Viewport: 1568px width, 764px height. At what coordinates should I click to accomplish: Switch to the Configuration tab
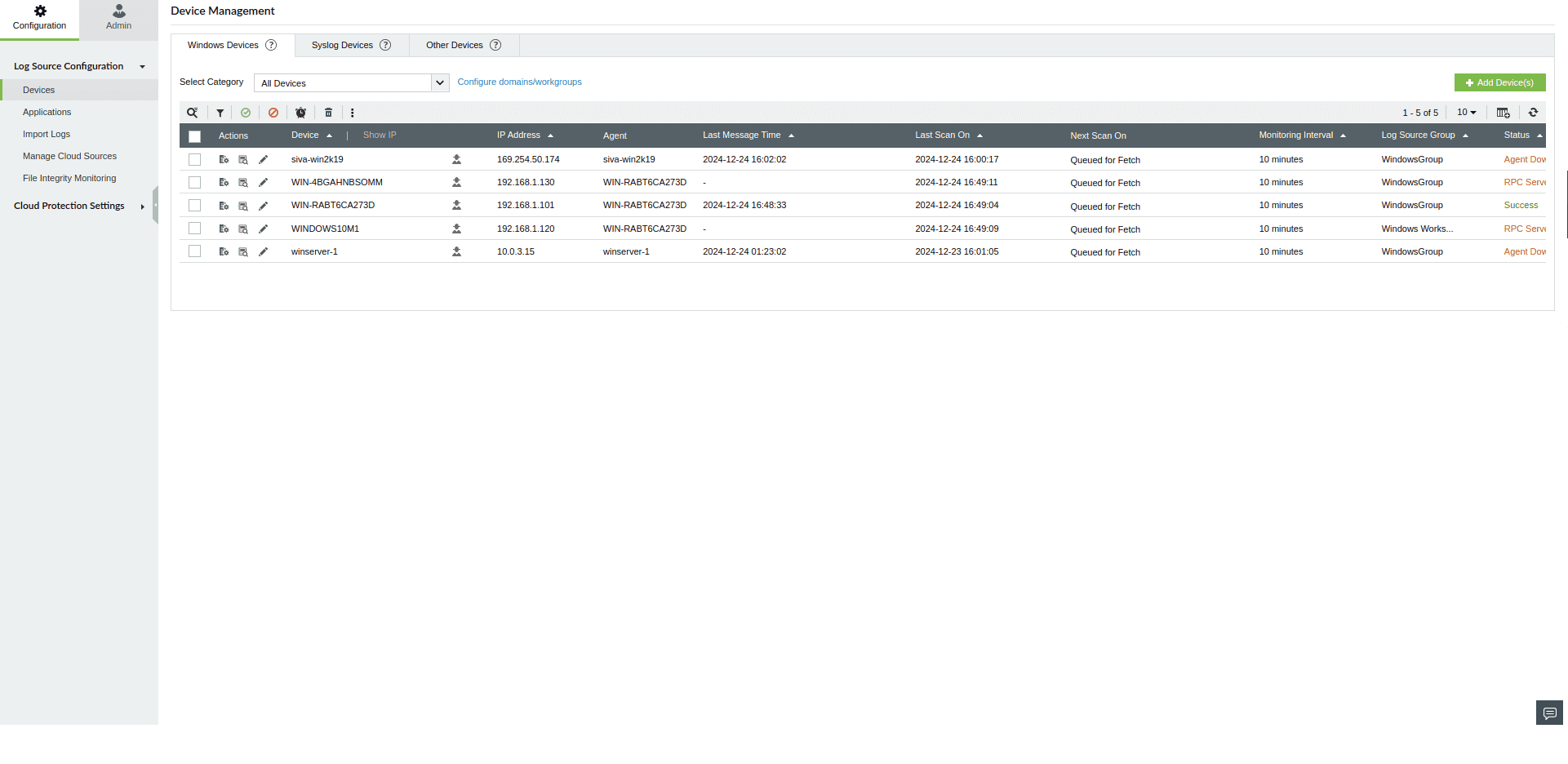(39, 20)
